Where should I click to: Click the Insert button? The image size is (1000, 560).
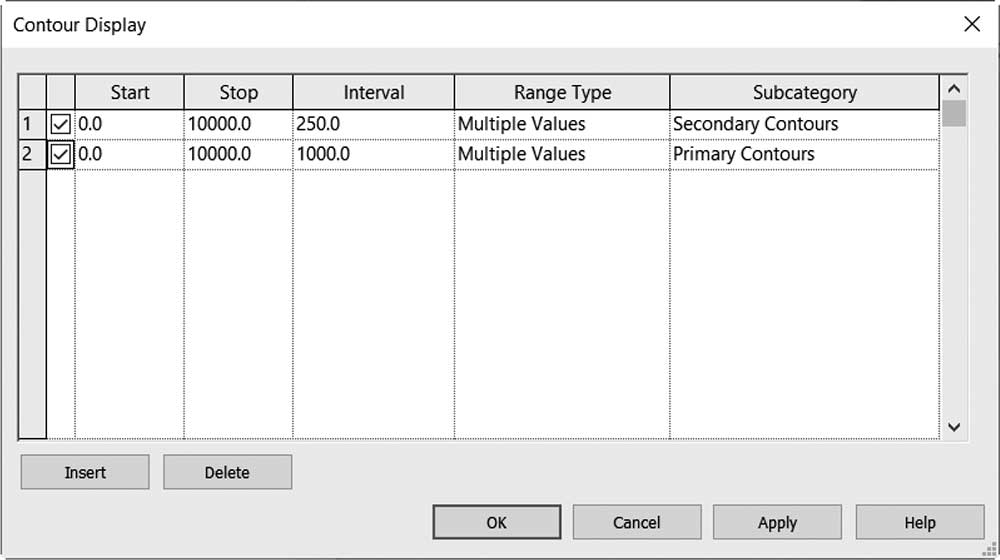point(85,472)
